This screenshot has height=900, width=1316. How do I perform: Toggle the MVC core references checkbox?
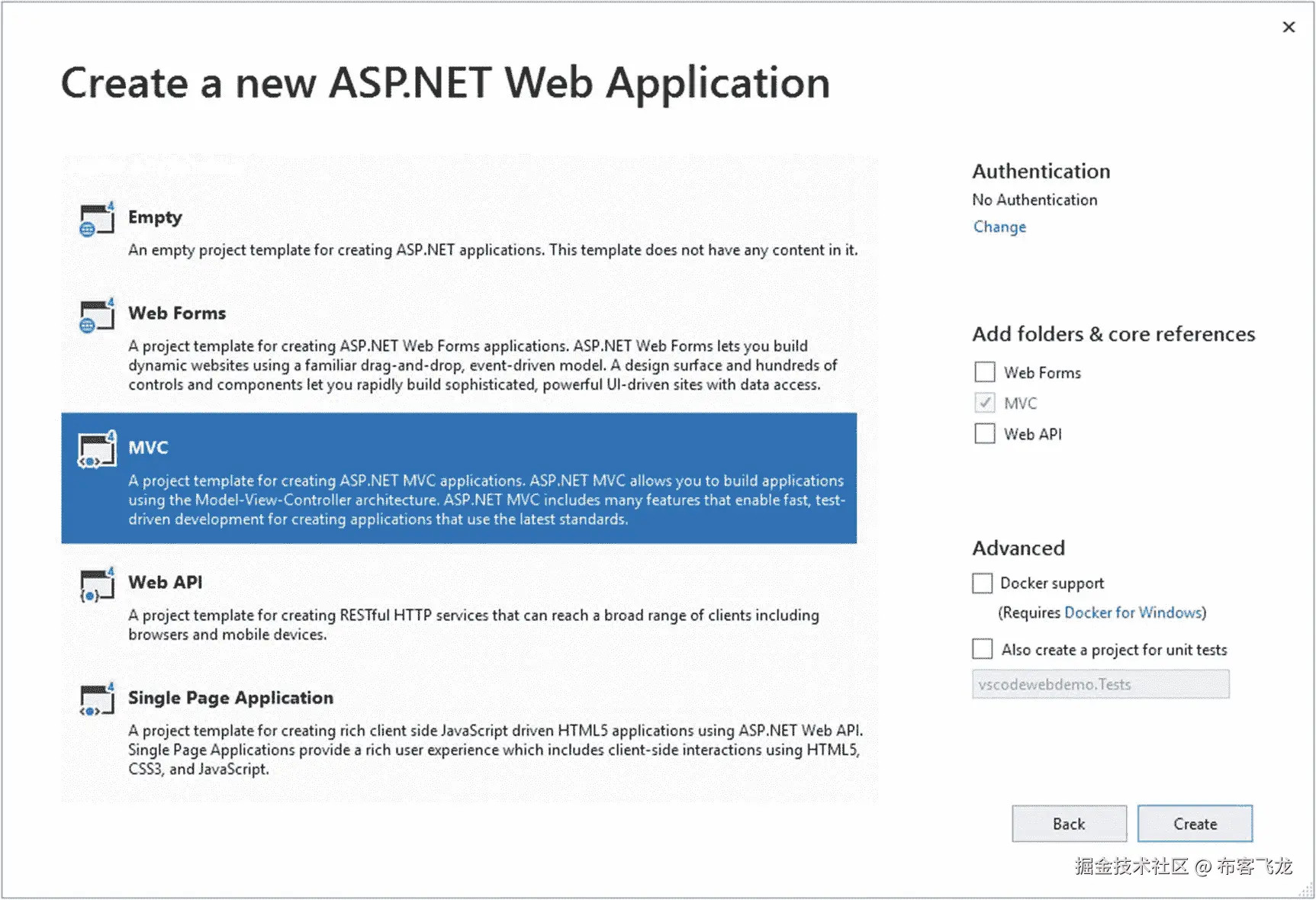click(985, 403)
